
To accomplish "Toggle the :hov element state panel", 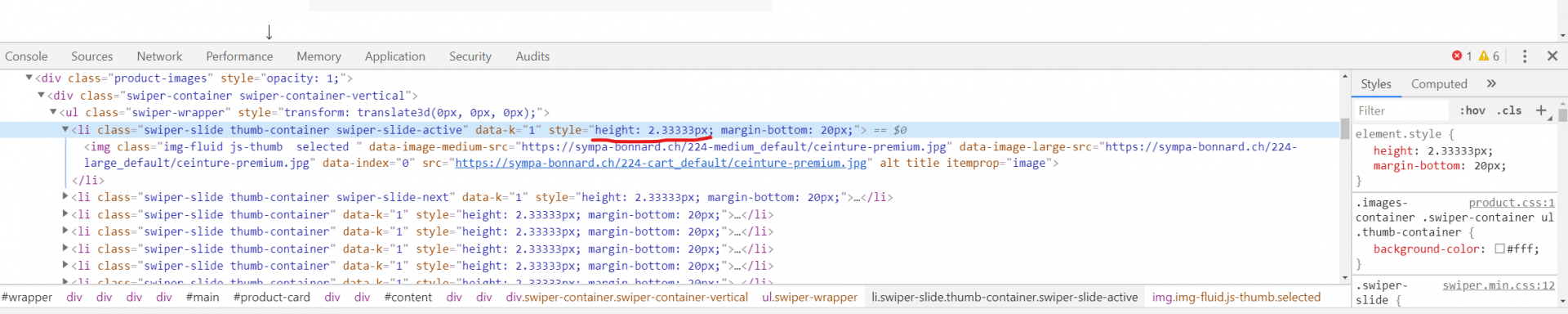I will 1472,110.
